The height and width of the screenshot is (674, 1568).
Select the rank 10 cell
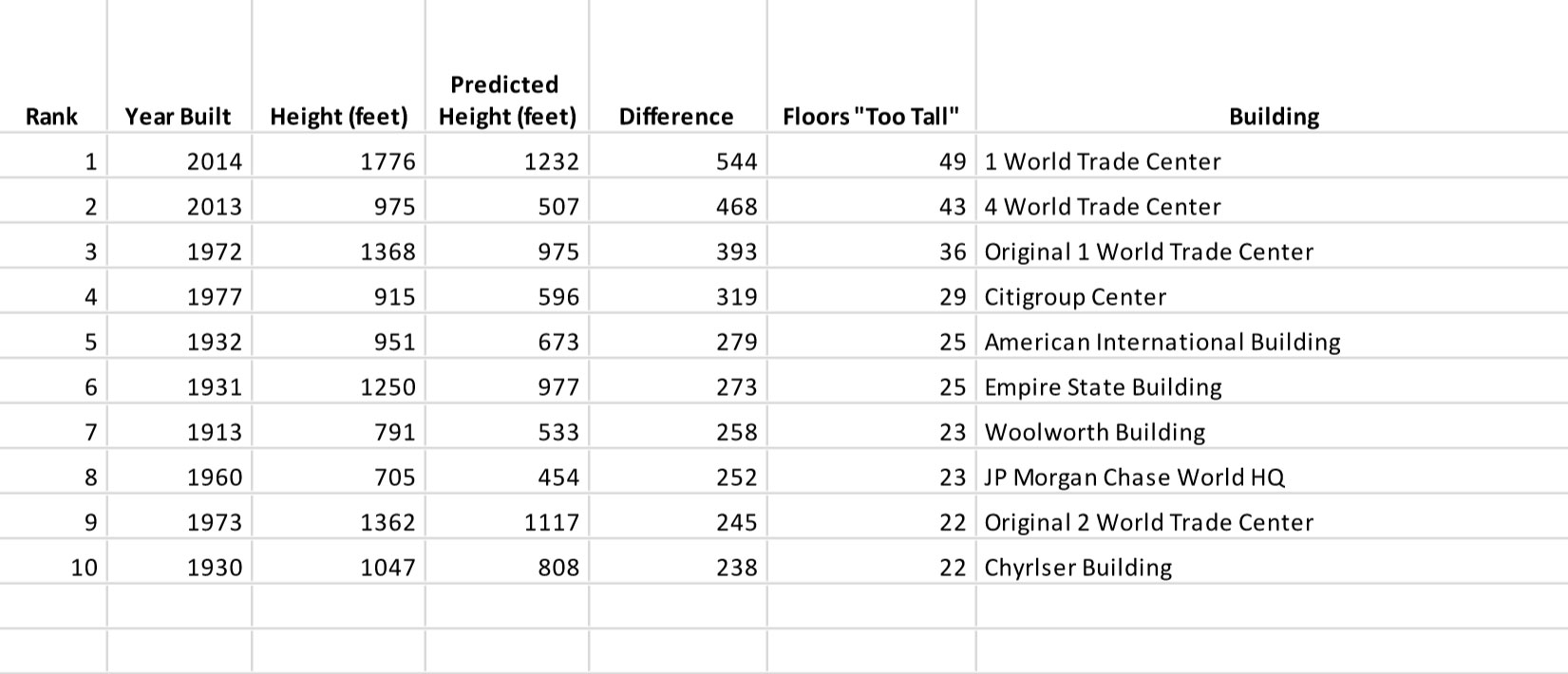[x=53, y=567]
